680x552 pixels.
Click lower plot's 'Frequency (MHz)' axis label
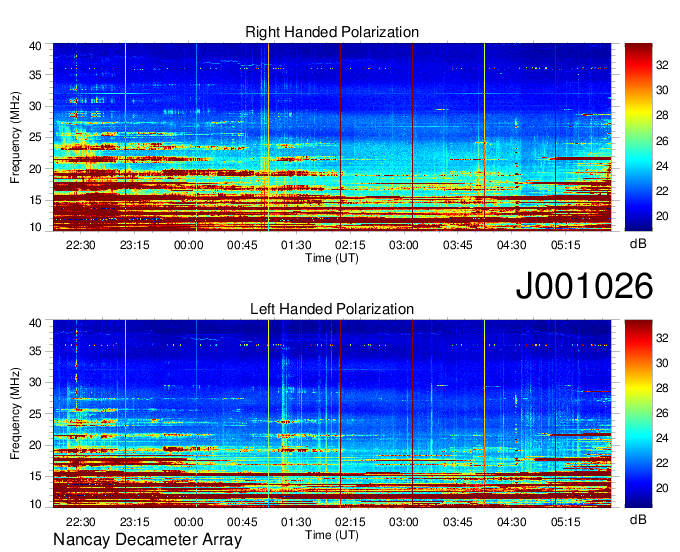15,414
